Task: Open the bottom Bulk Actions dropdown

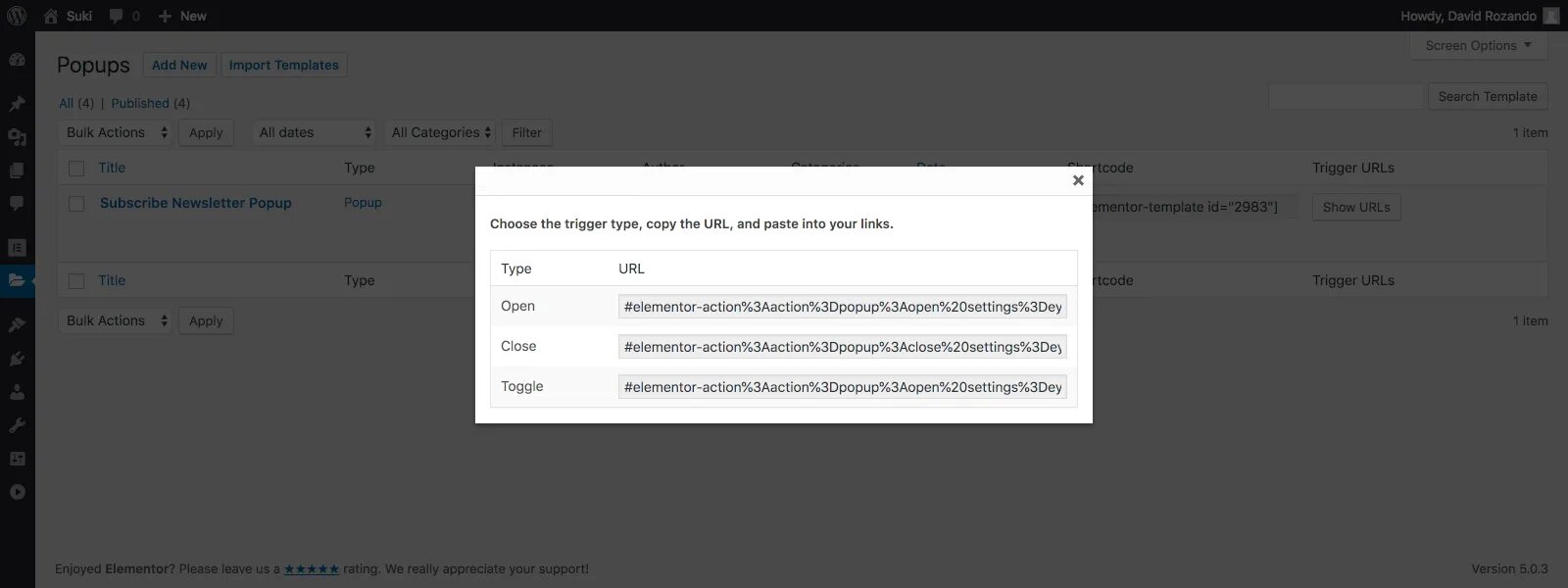Action: pyautogui.click(x=116, y=320)
